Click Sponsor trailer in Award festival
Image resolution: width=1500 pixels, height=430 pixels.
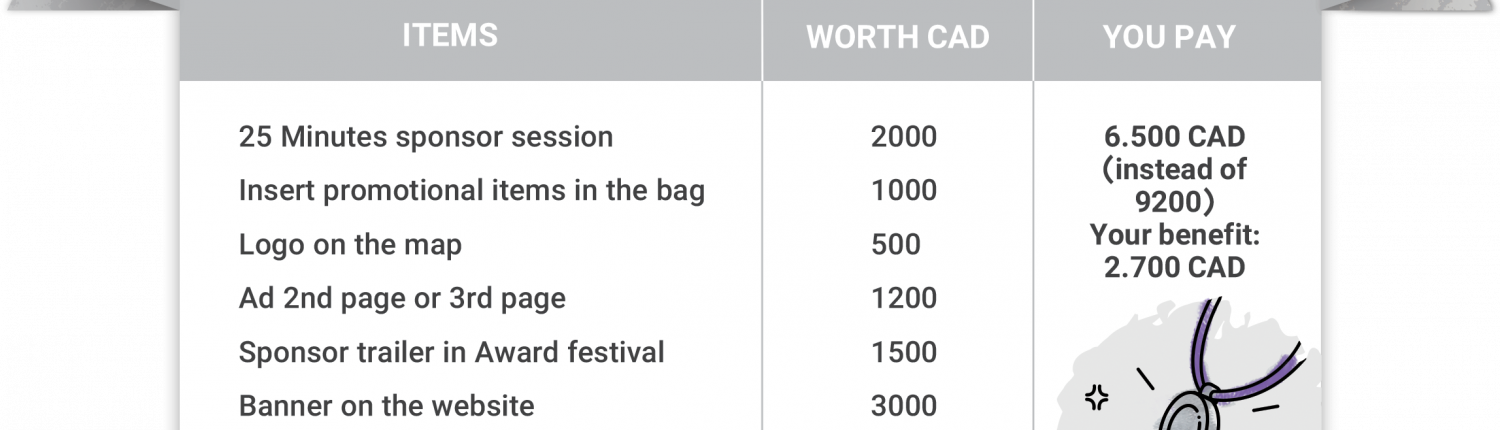pyautogui.click(x=451, y=353)
